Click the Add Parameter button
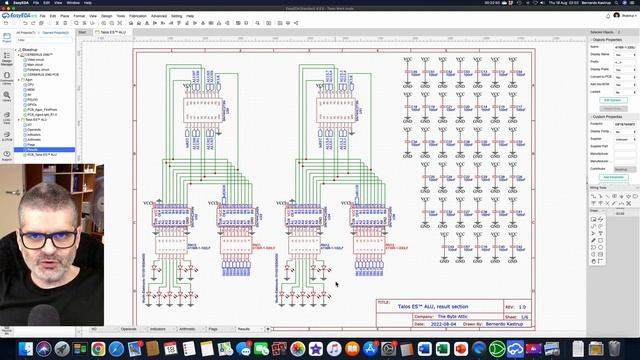Image resolution: width=640 pixels, height=360 pixels. coord(613,177)
